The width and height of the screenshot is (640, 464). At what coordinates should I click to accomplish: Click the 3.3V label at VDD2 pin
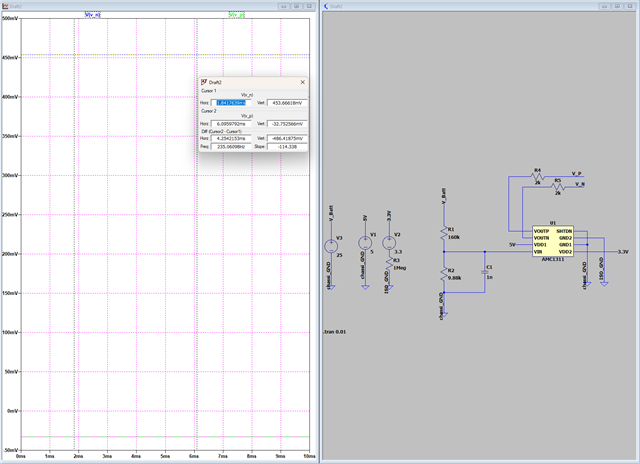click(x=623, y=252)
